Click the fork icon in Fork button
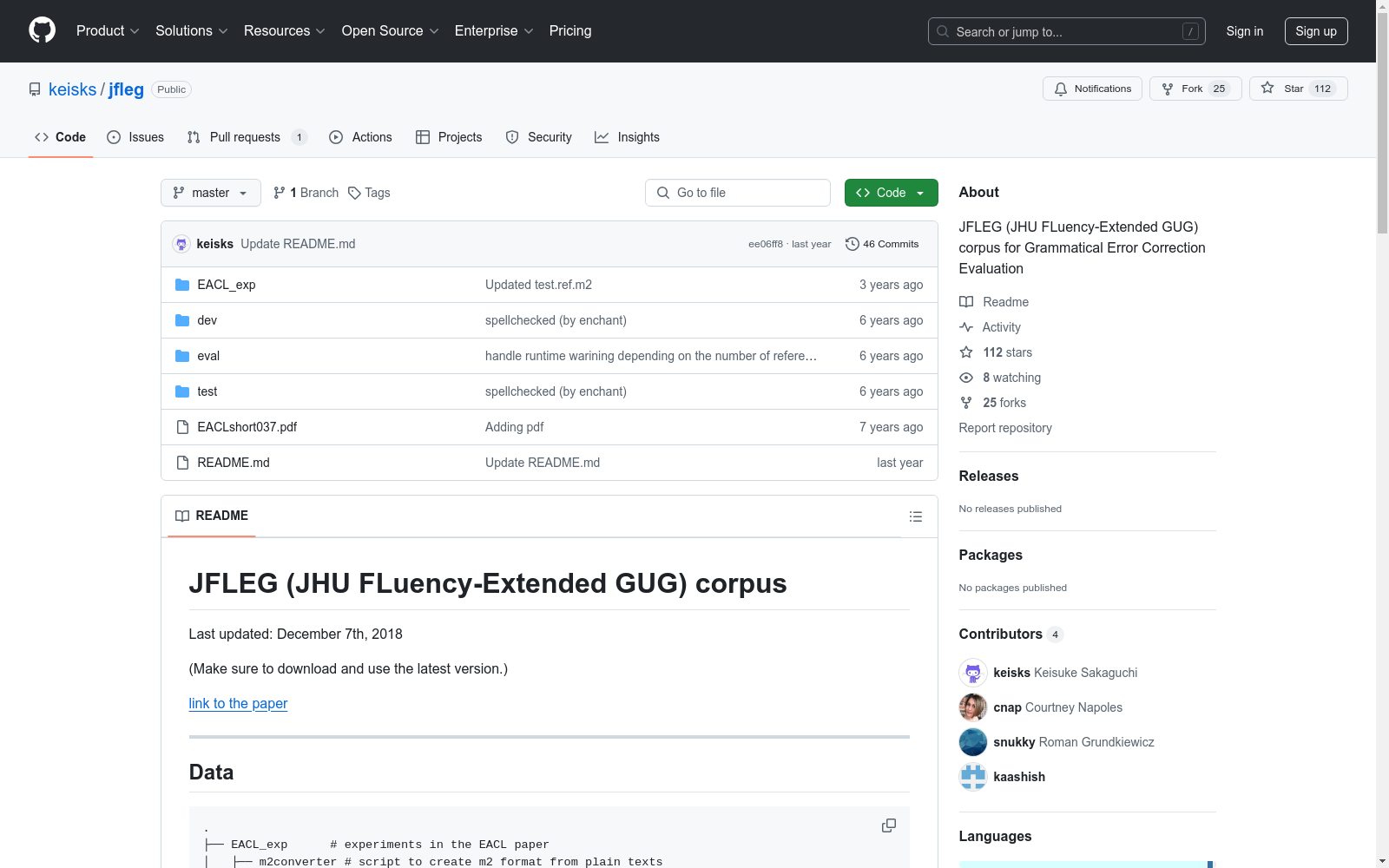The image size is (1389, 868). [x=1168, y=89]
